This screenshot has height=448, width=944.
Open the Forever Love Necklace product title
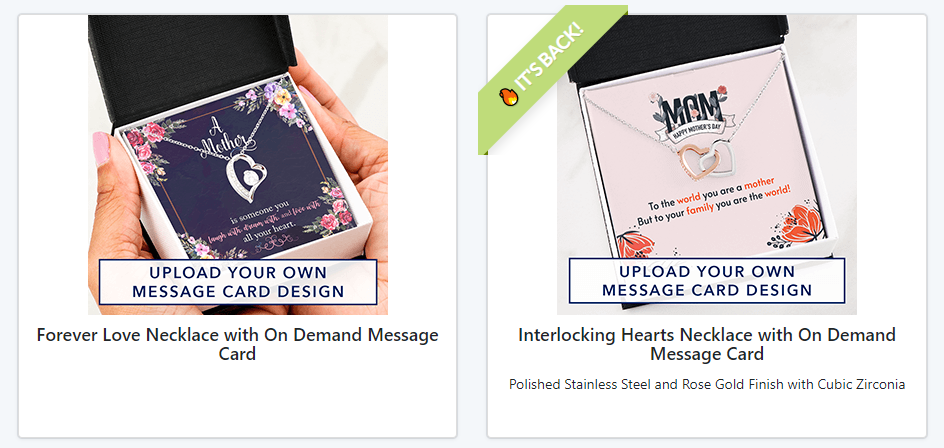click(x=237, y=343)
